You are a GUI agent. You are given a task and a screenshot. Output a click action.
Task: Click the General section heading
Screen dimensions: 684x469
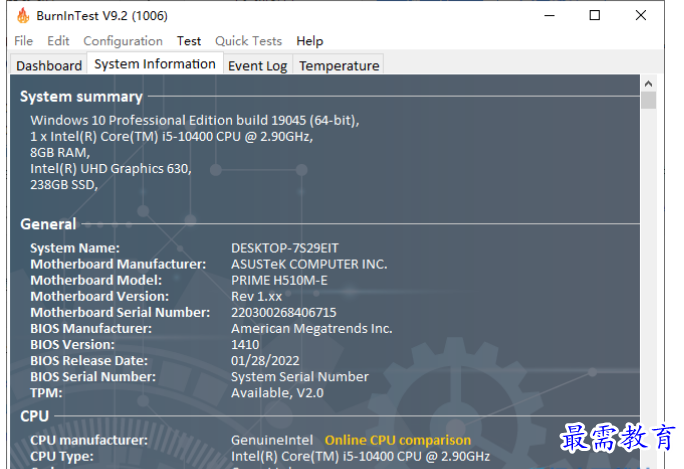pos(48,224)
